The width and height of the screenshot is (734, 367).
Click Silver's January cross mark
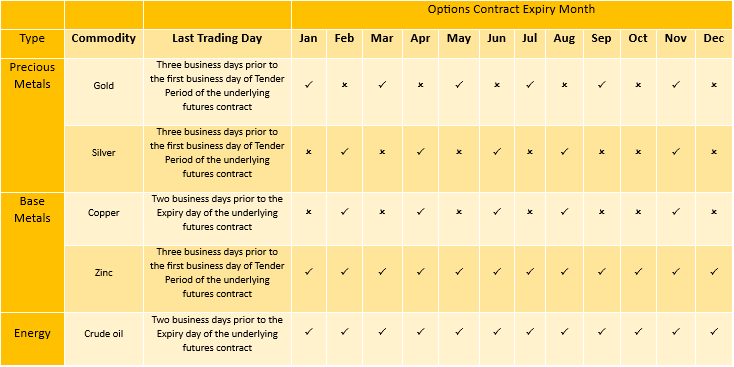[x=308, y=152]
